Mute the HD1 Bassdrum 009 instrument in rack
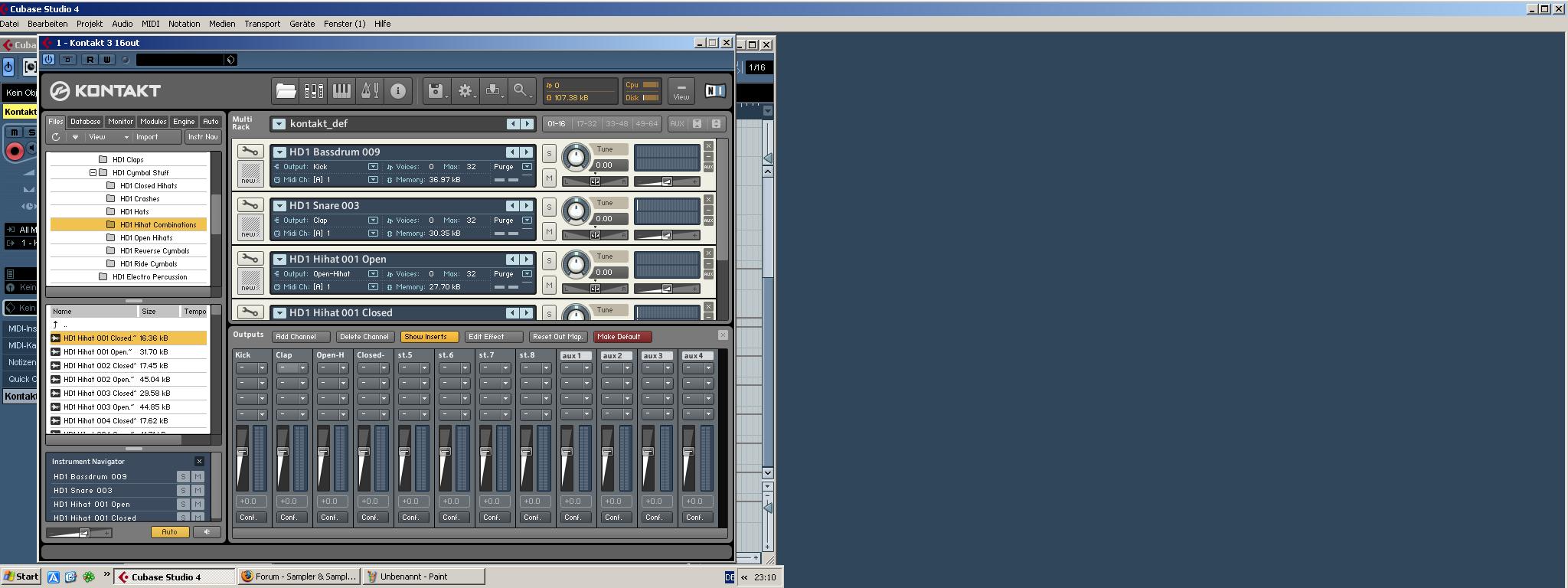Viewport: 1568px width, 588px height. click(549, 178)
